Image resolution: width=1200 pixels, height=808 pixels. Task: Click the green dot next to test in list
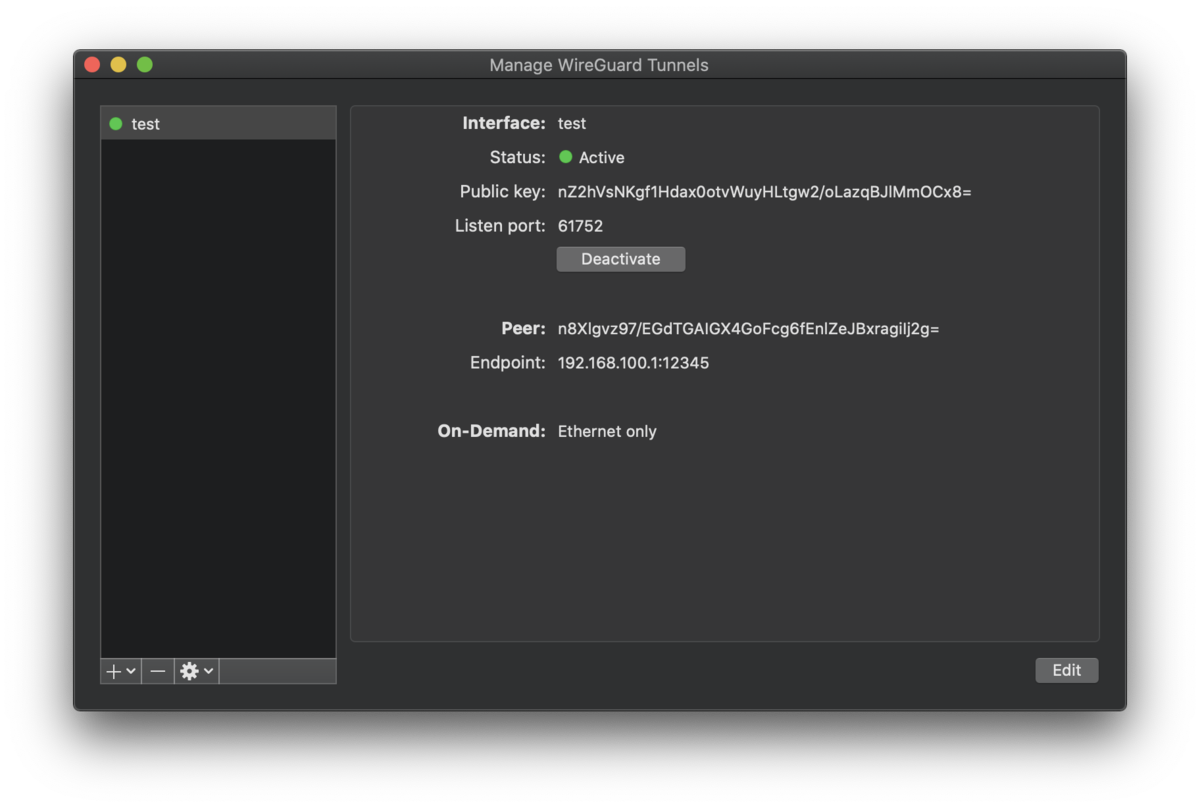coord(116,124)
